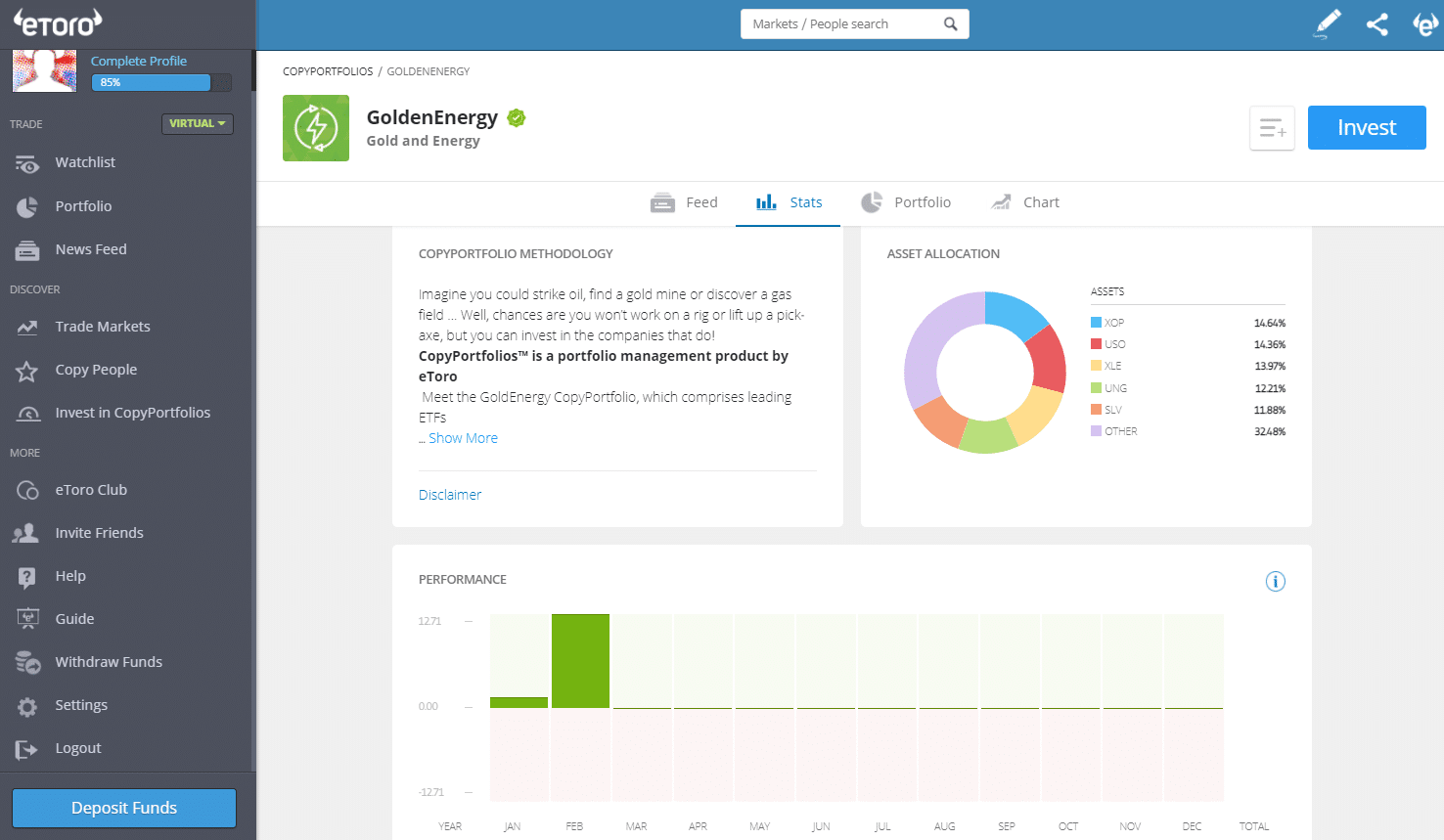The height and width of the screenshot is (840, 1444).
Task: Click the XOP blue legend swatch
Action: [x=1096, y=323]
